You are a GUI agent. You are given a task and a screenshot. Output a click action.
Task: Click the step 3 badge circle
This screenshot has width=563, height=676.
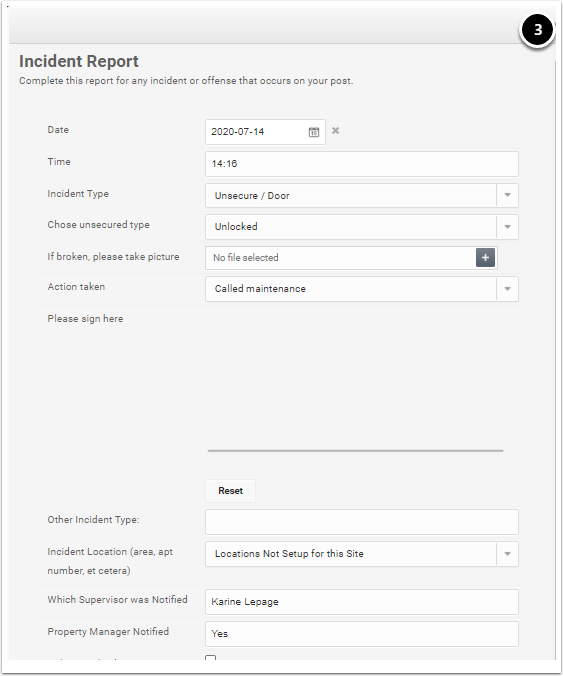coord(537,30)
